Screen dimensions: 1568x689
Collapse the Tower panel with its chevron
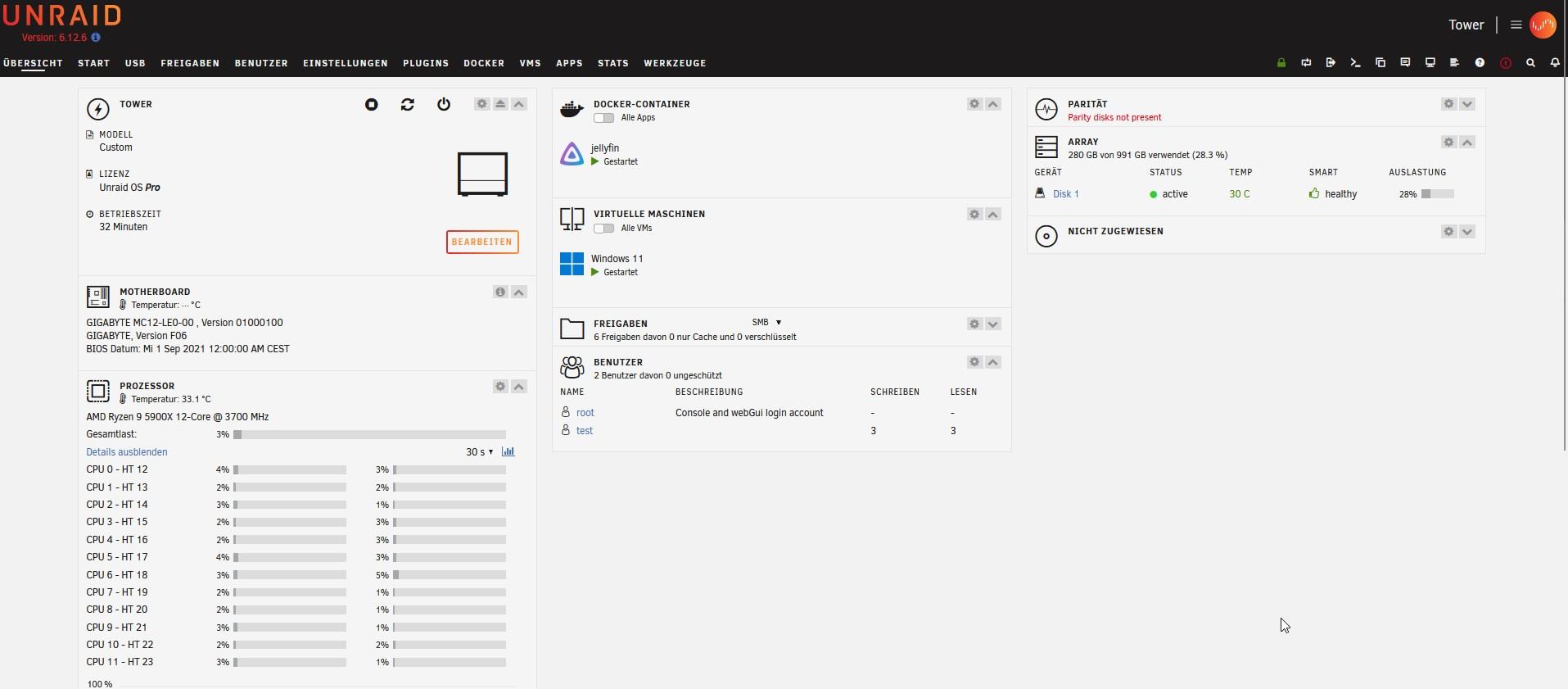coord(519,104)
